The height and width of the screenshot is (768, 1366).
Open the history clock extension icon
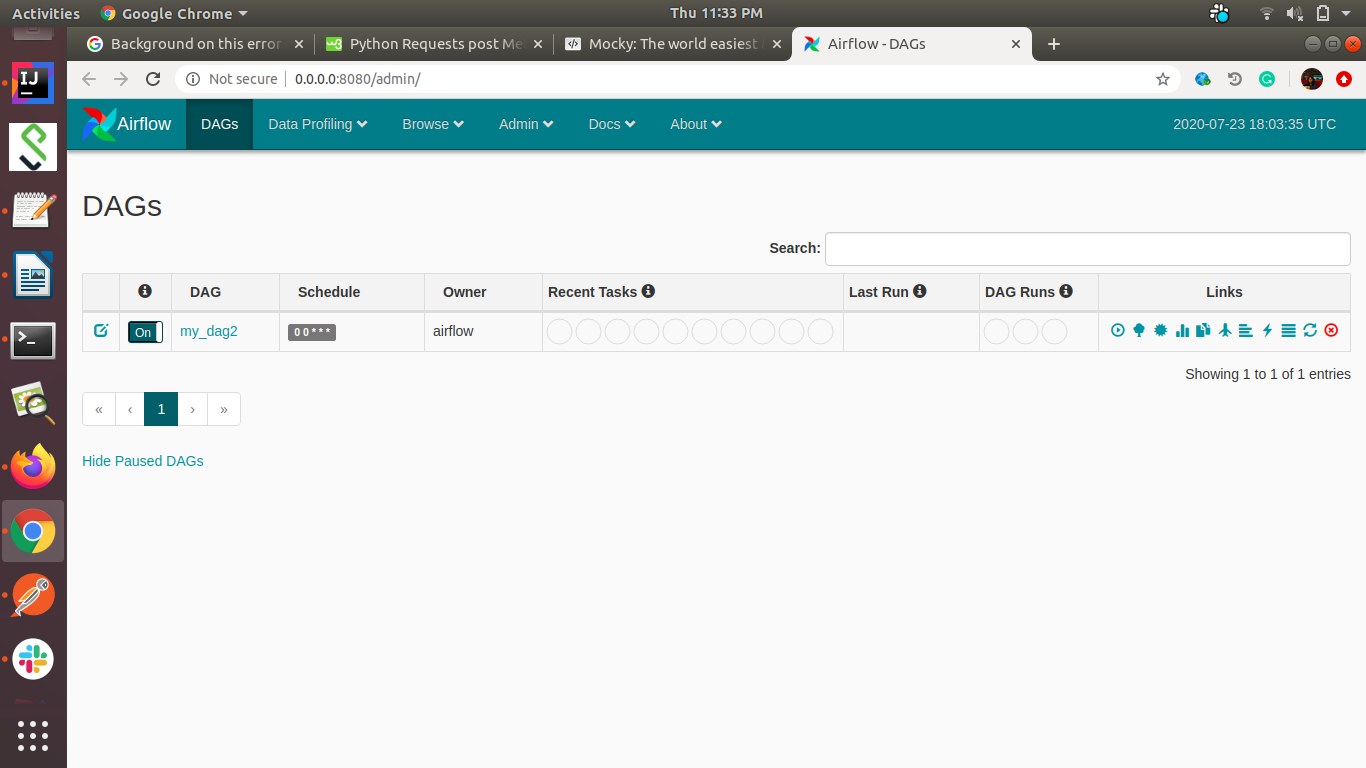(x=1235, y=79)
